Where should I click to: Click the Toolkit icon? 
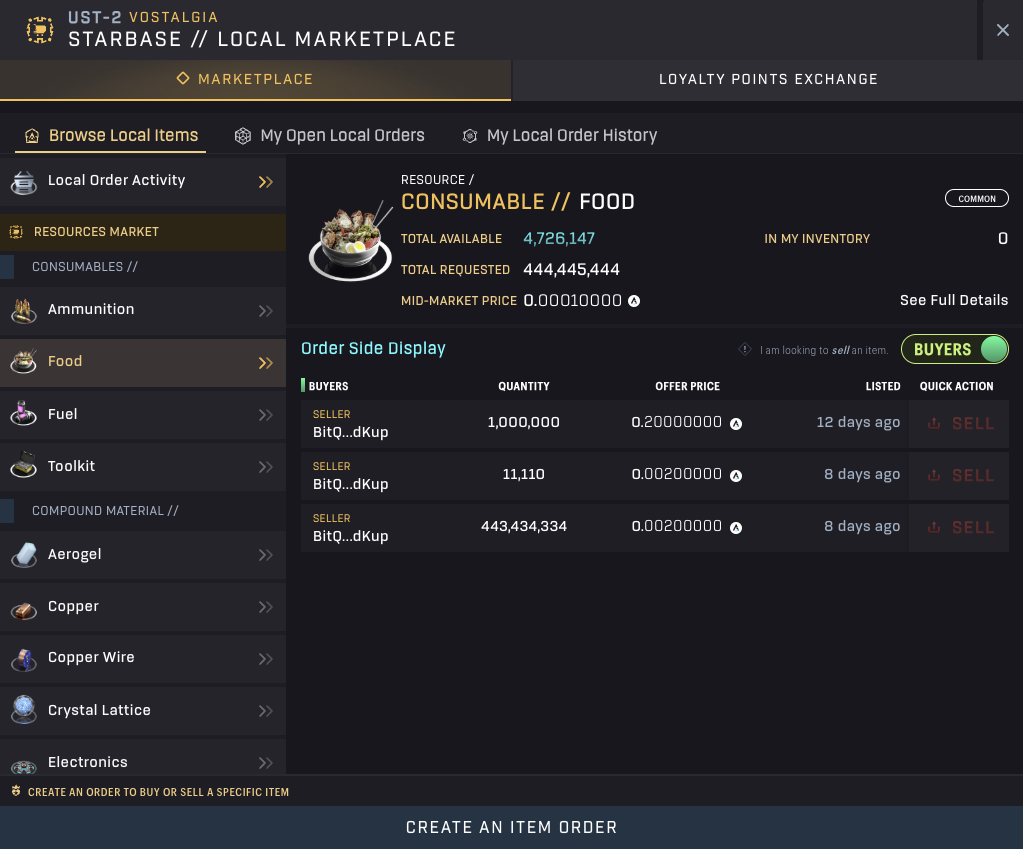pyautogui.click(x=26, y=466)
